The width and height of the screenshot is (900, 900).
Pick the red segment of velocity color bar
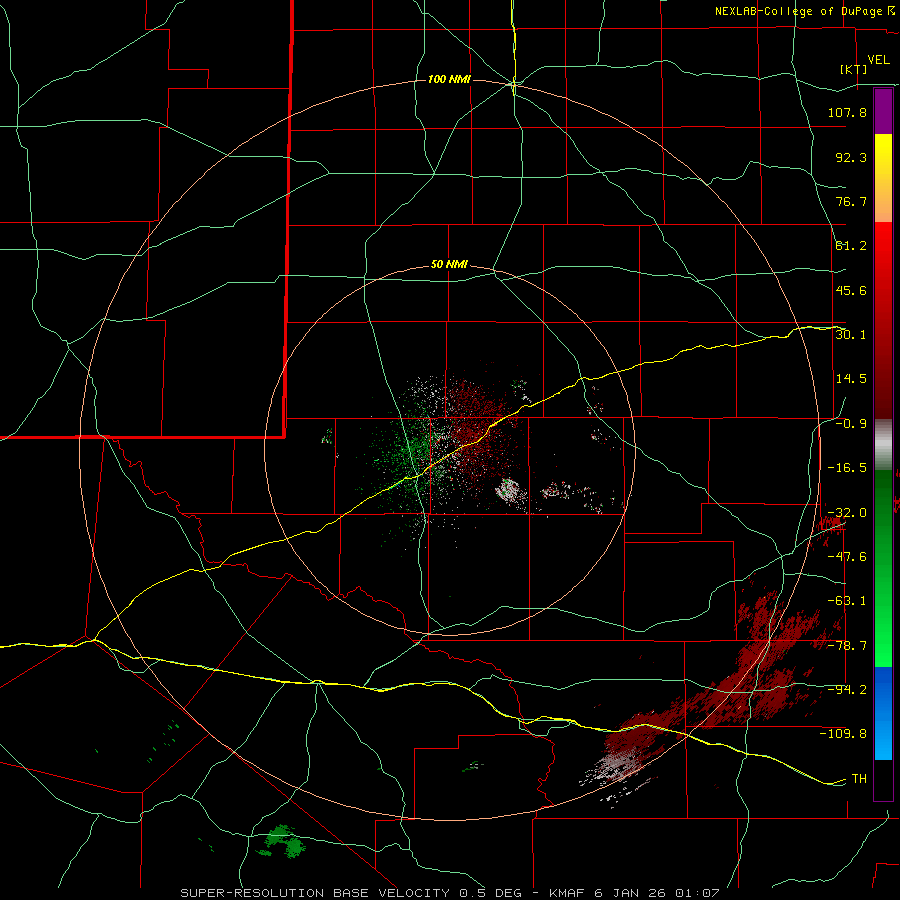tap(883, 320)
